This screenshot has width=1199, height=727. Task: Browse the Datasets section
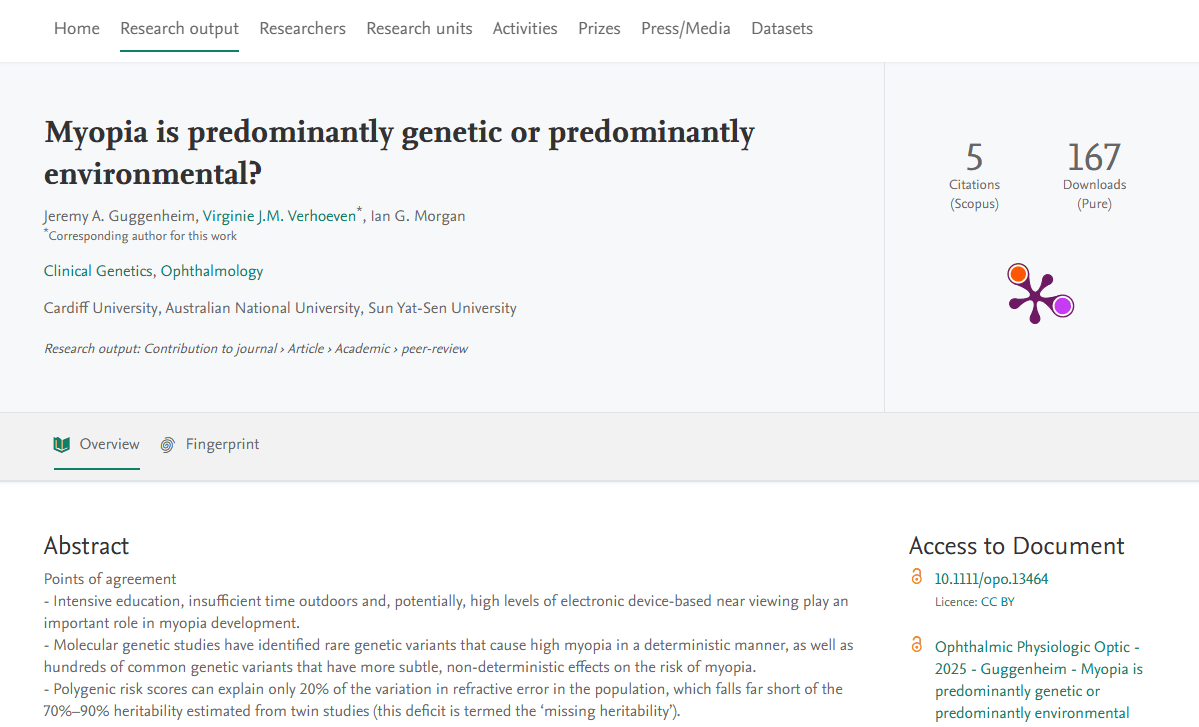pyautogui.click(x=782, y=29)
